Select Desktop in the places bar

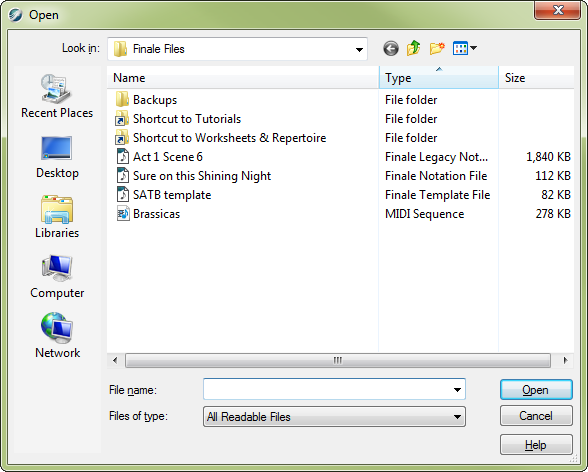[x=57, y=157]
